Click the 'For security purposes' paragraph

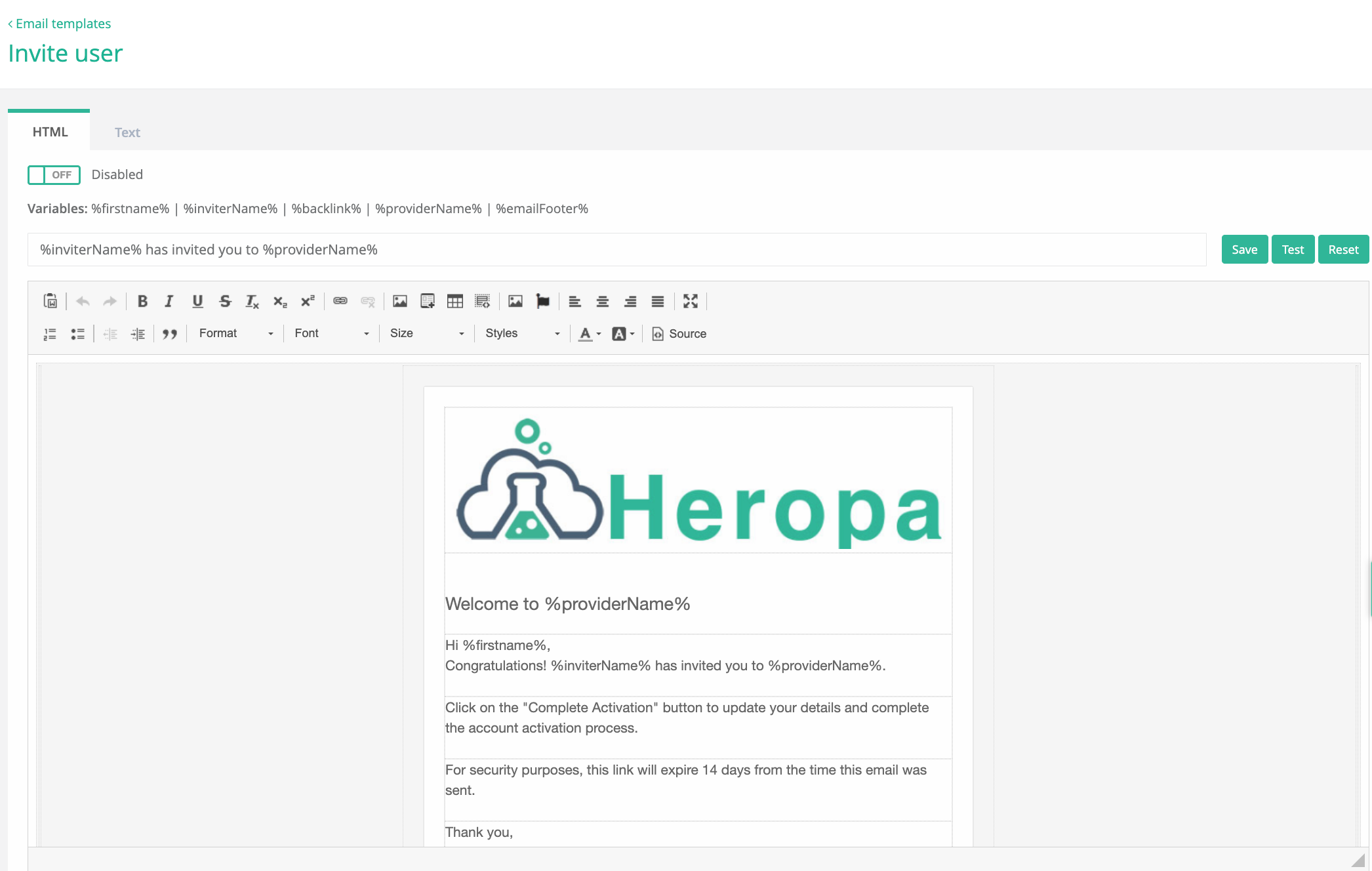pyautogui.click(x=685, y=780)
